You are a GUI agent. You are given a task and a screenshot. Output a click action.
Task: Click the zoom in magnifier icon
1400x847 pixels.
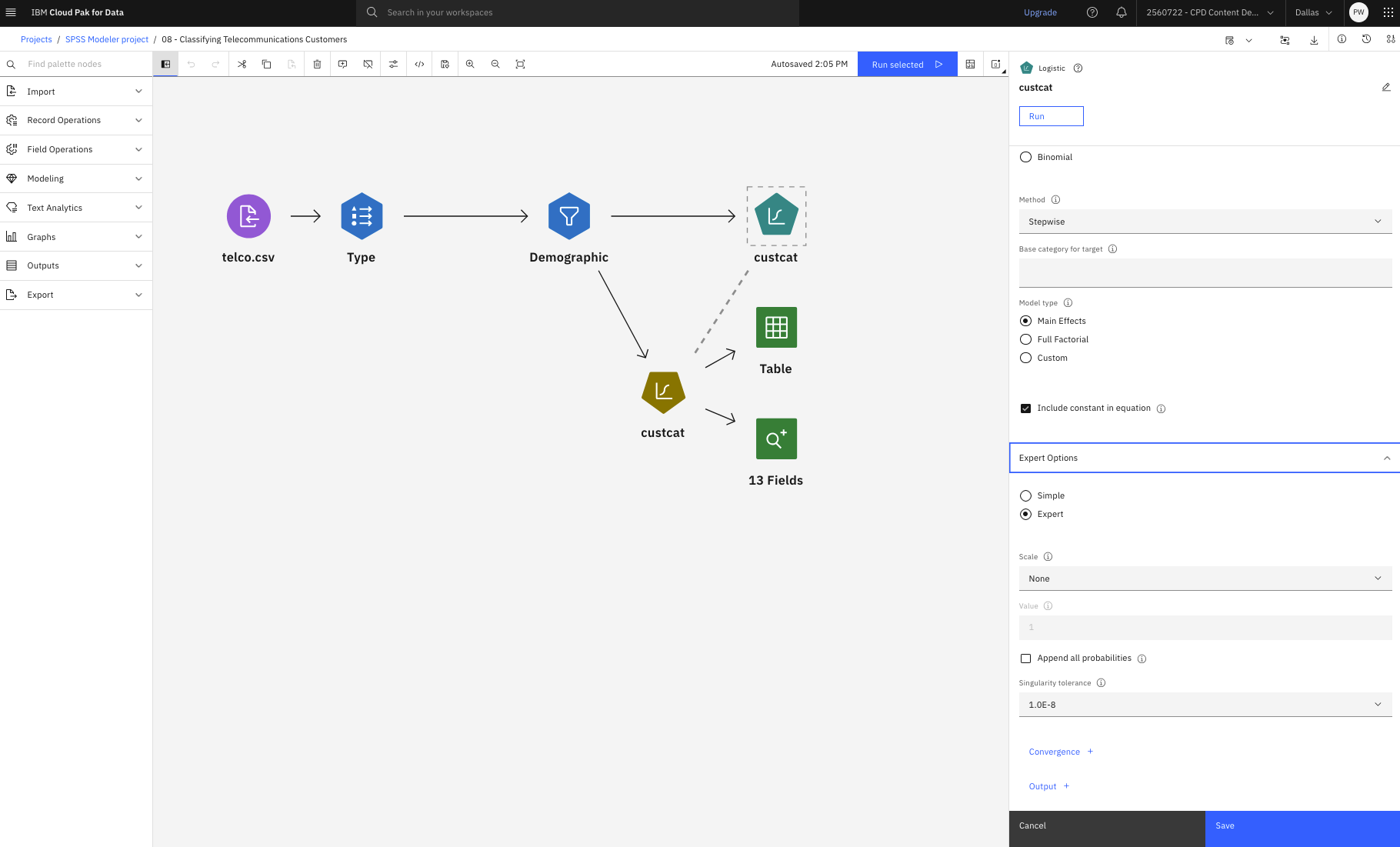click(x=470, y=65)
